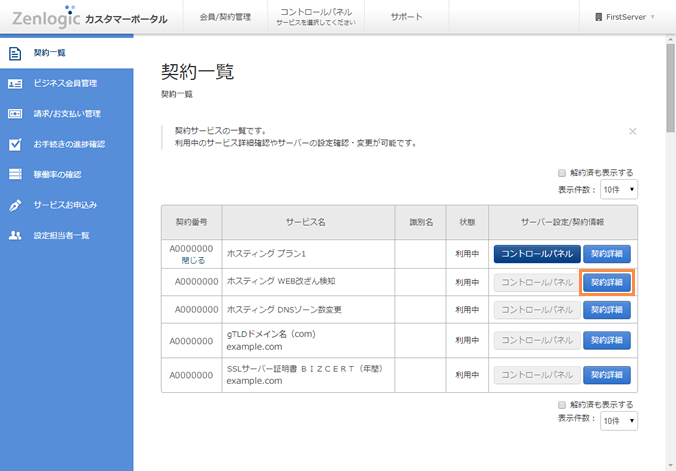Image resolution: width=676 pixels, height=471 pixels.
Task: Open 契約詳細 for WEB改ざん検知 row
Action: (607, 283)
